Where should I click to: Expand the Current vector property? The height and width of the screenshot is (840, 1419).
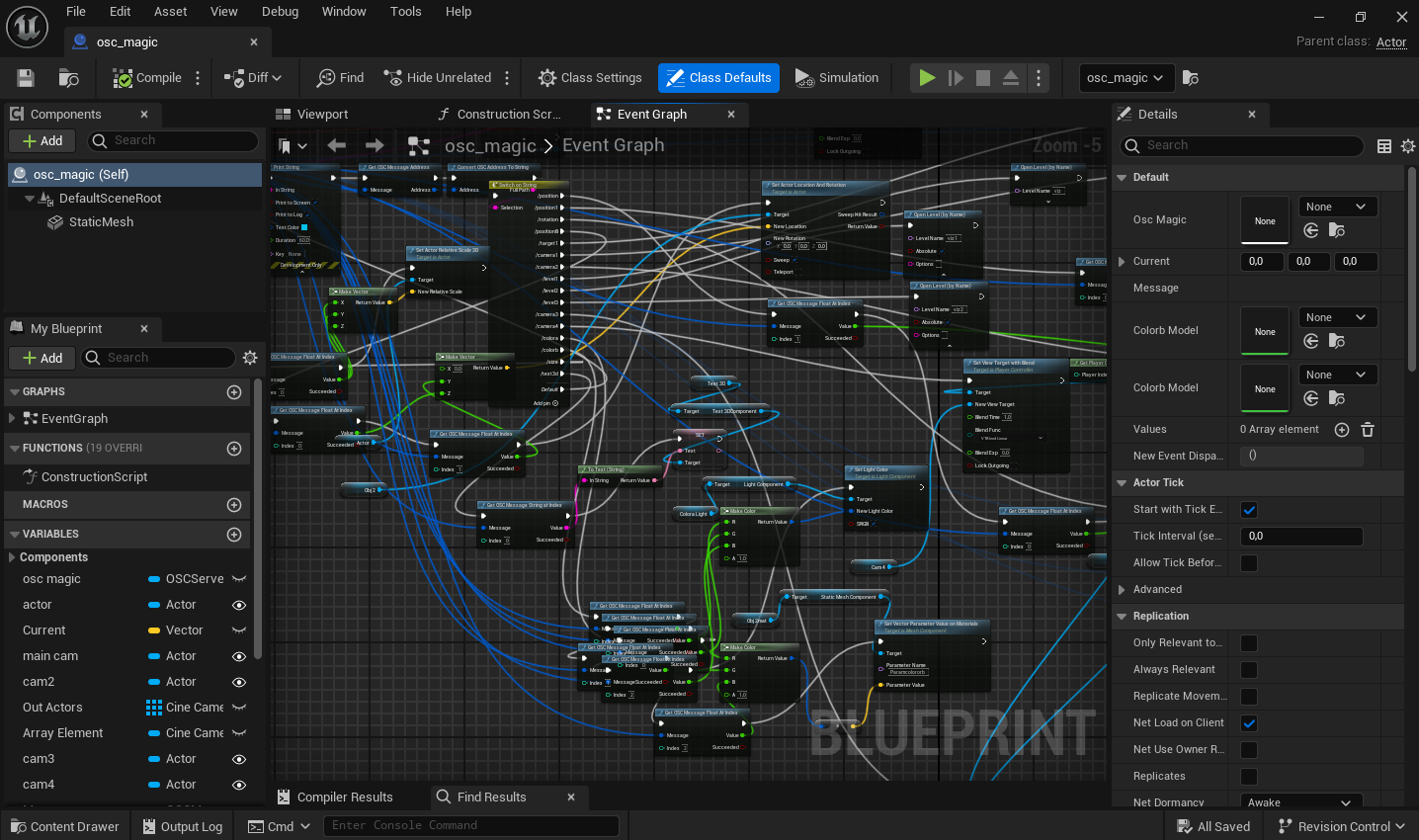click(x=1122, y=262)
